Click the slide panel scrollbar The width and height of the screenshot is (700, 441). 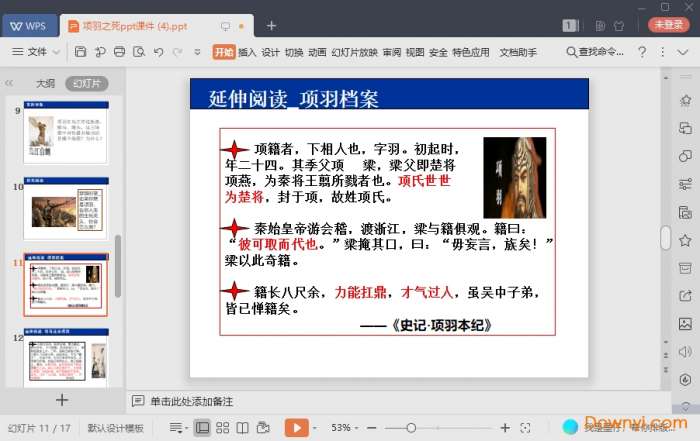click(118, 266)
